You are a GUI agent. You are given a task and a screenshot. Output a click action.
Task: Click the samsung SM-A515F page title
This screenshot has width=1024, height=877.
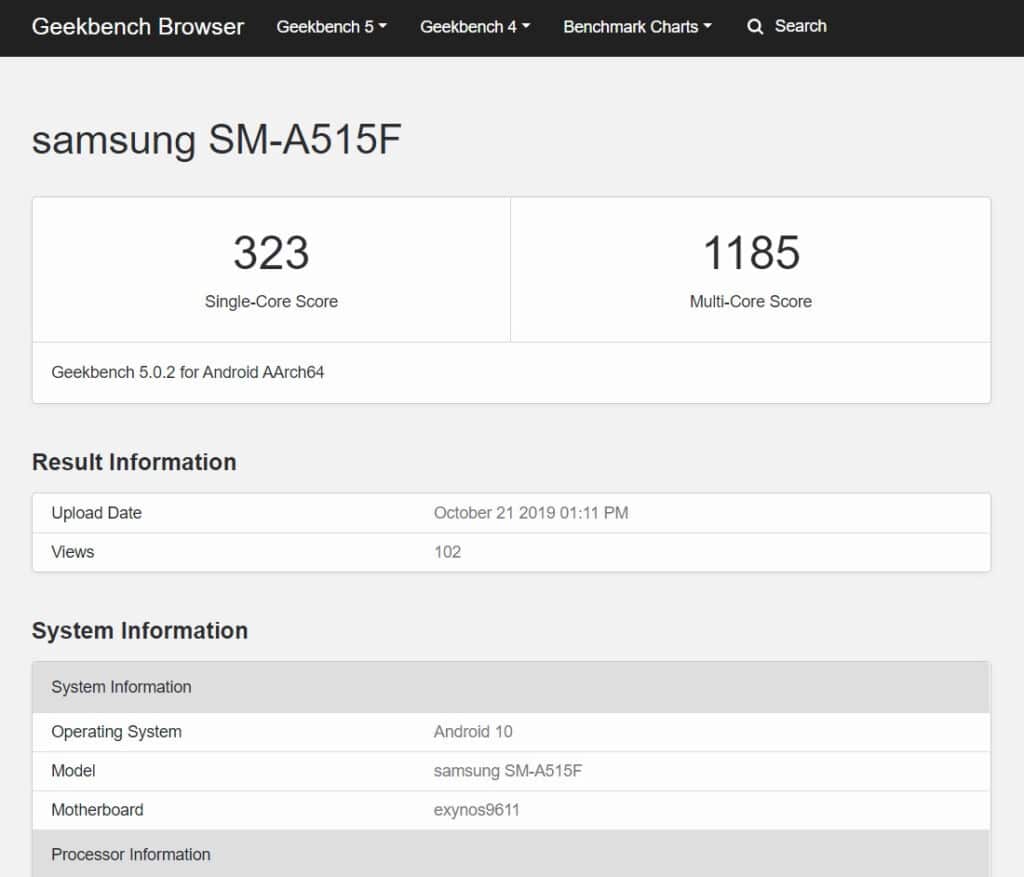[x=216, y=140]
